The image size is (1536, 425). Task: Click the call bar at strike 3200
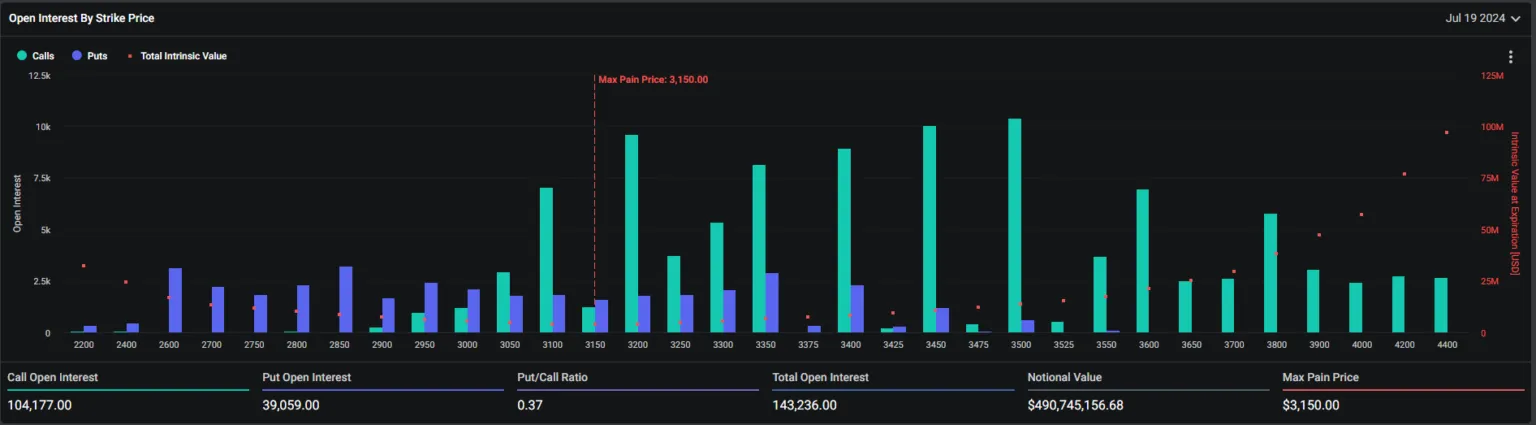pyautogui.click(x=631, y=234)
